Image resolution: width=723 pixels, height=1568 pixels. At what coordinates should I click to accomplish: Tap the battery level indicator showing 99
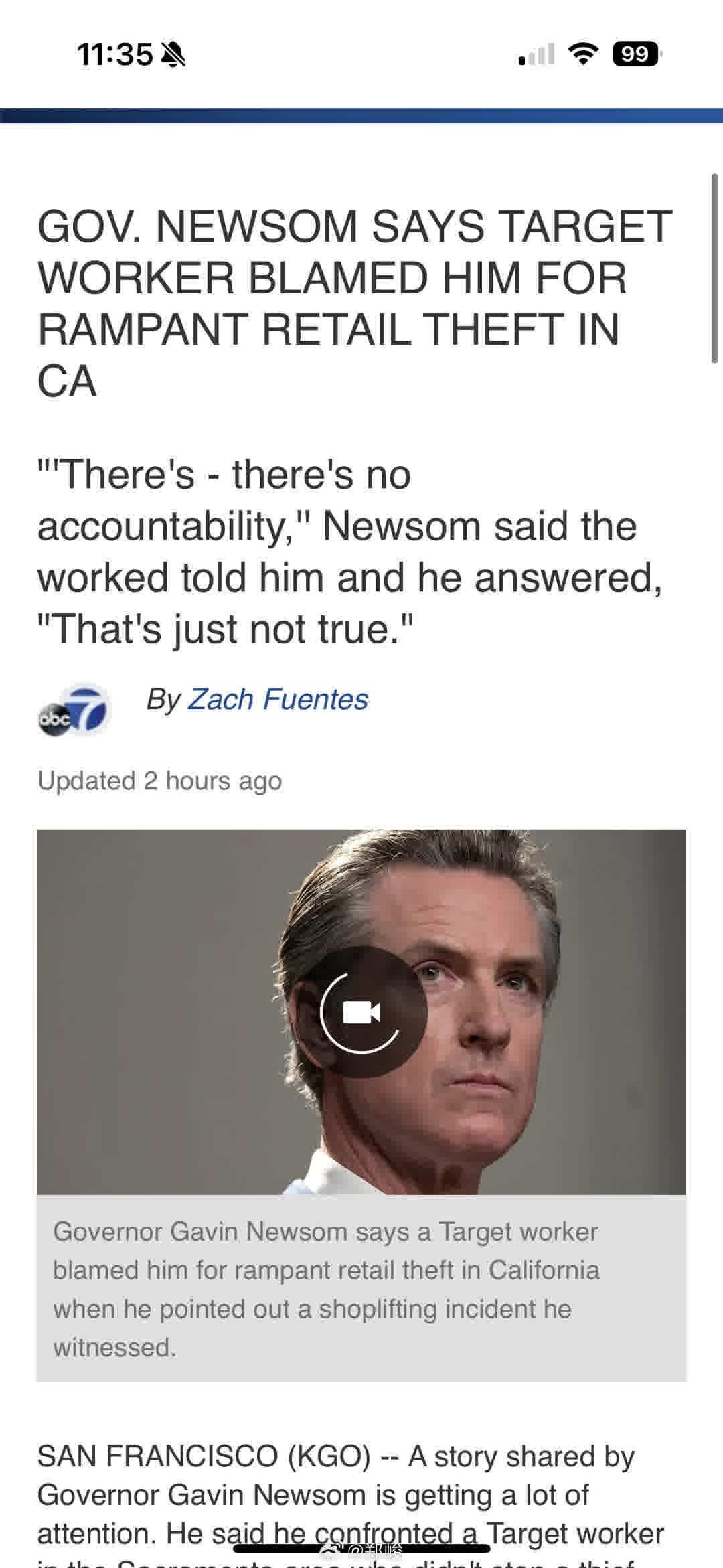point(637,54)
